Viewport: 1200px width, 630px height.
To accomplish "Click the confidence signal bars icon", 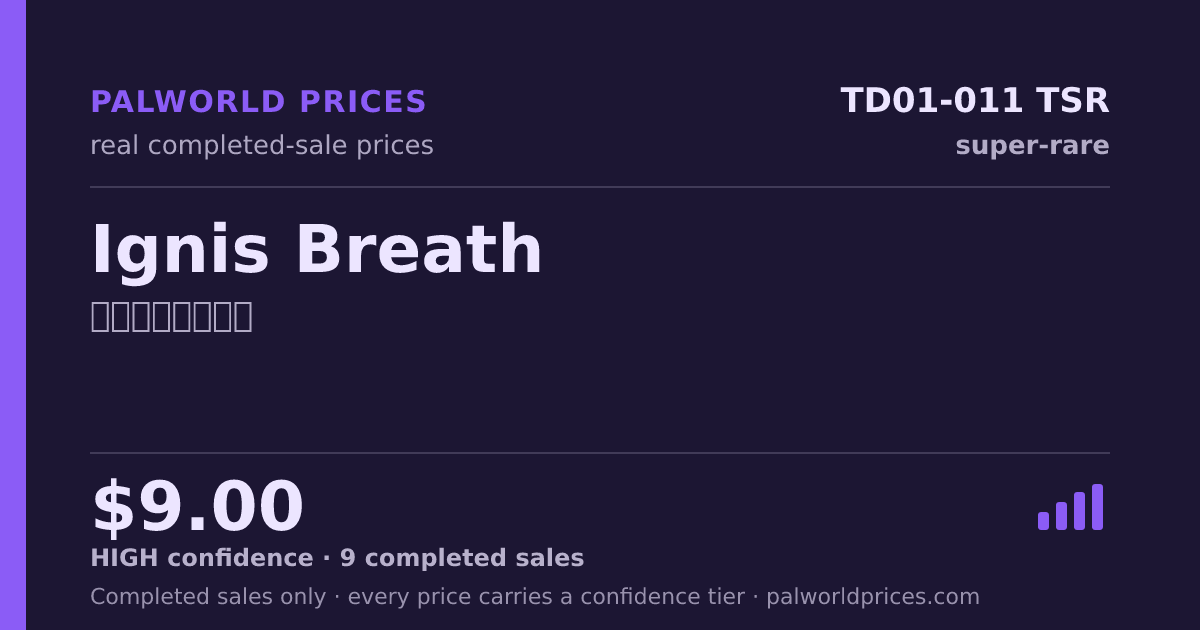I will (1070, 507).
